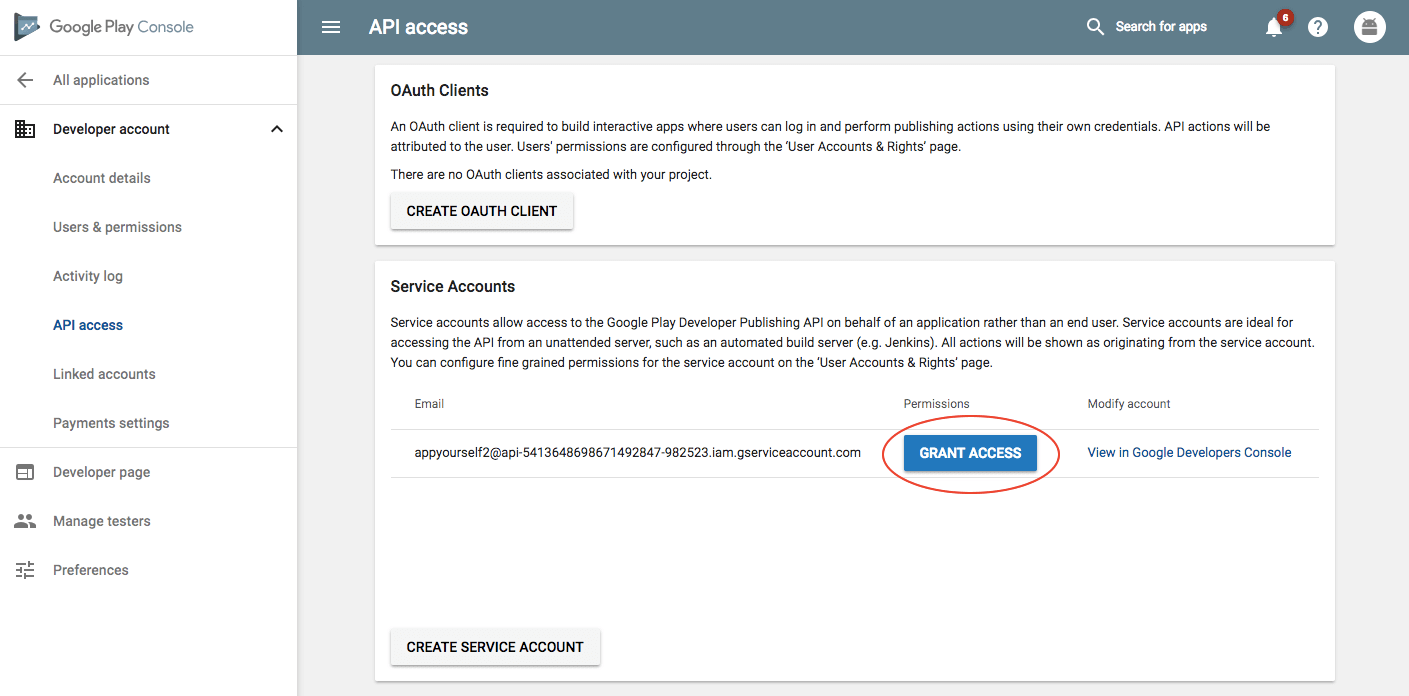1409x696 pixels.
Task: Open Payments settings page
Action: [x=111, y=423]
